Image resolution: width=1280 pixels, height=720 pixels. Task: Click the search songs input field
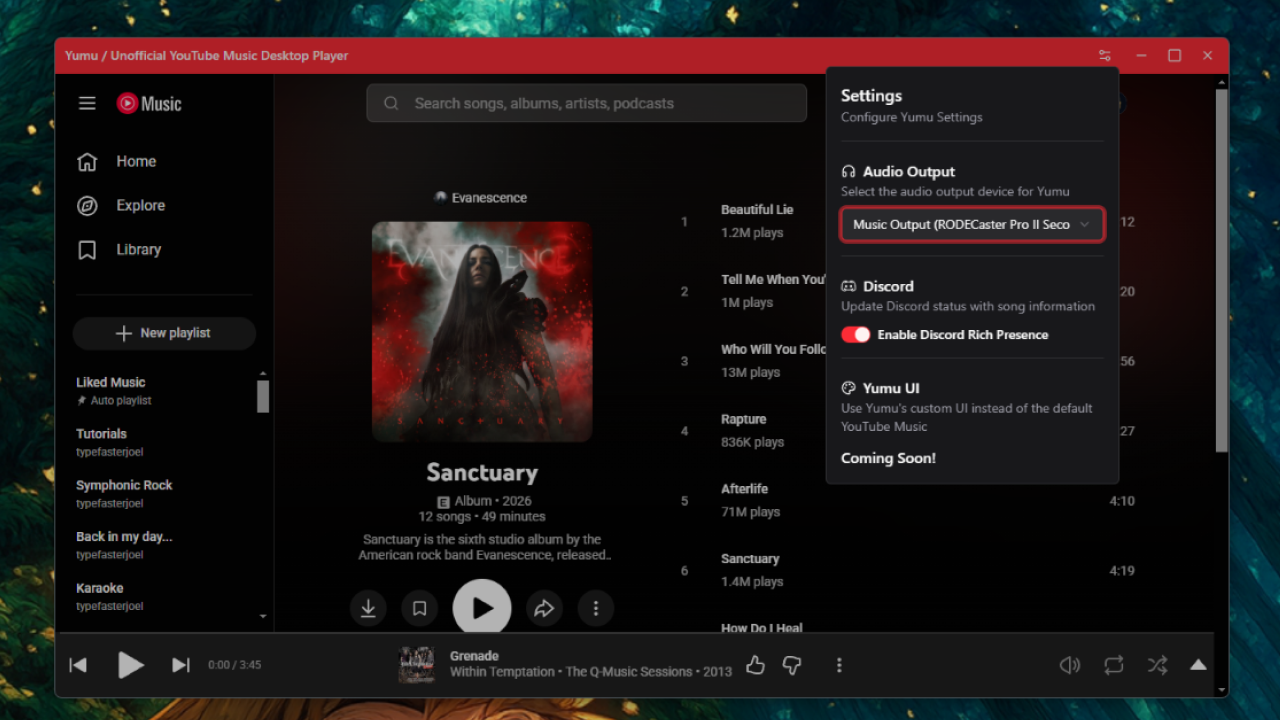(x=586, y=103)
